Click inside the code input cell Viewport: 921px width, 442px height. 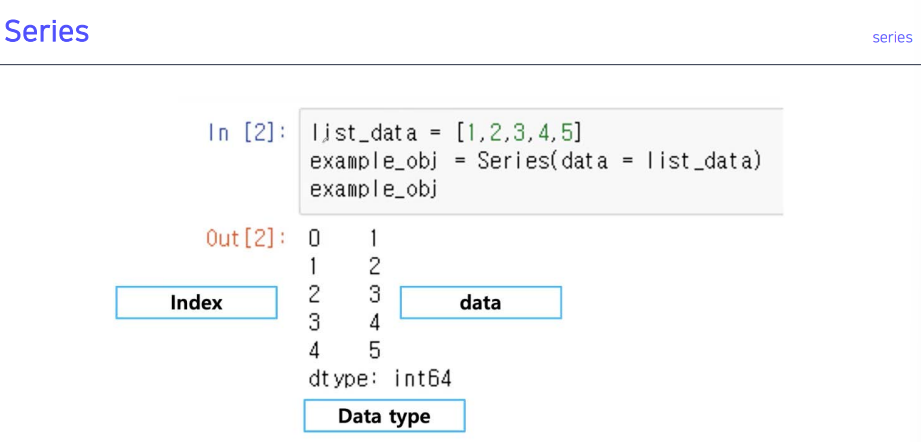click(541, 161)
